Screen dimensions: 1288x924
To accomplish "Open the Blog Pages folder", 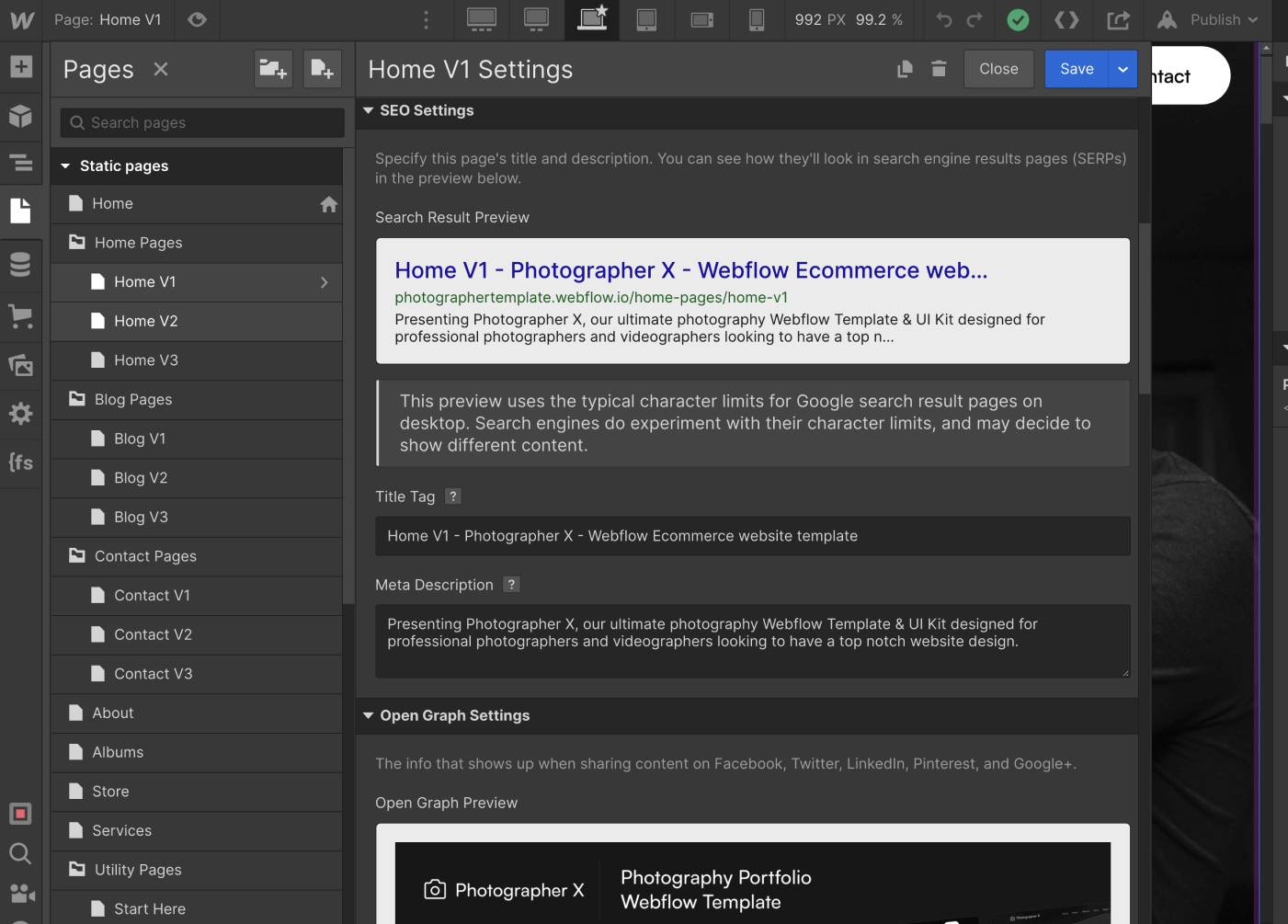I will click(197, 400).
